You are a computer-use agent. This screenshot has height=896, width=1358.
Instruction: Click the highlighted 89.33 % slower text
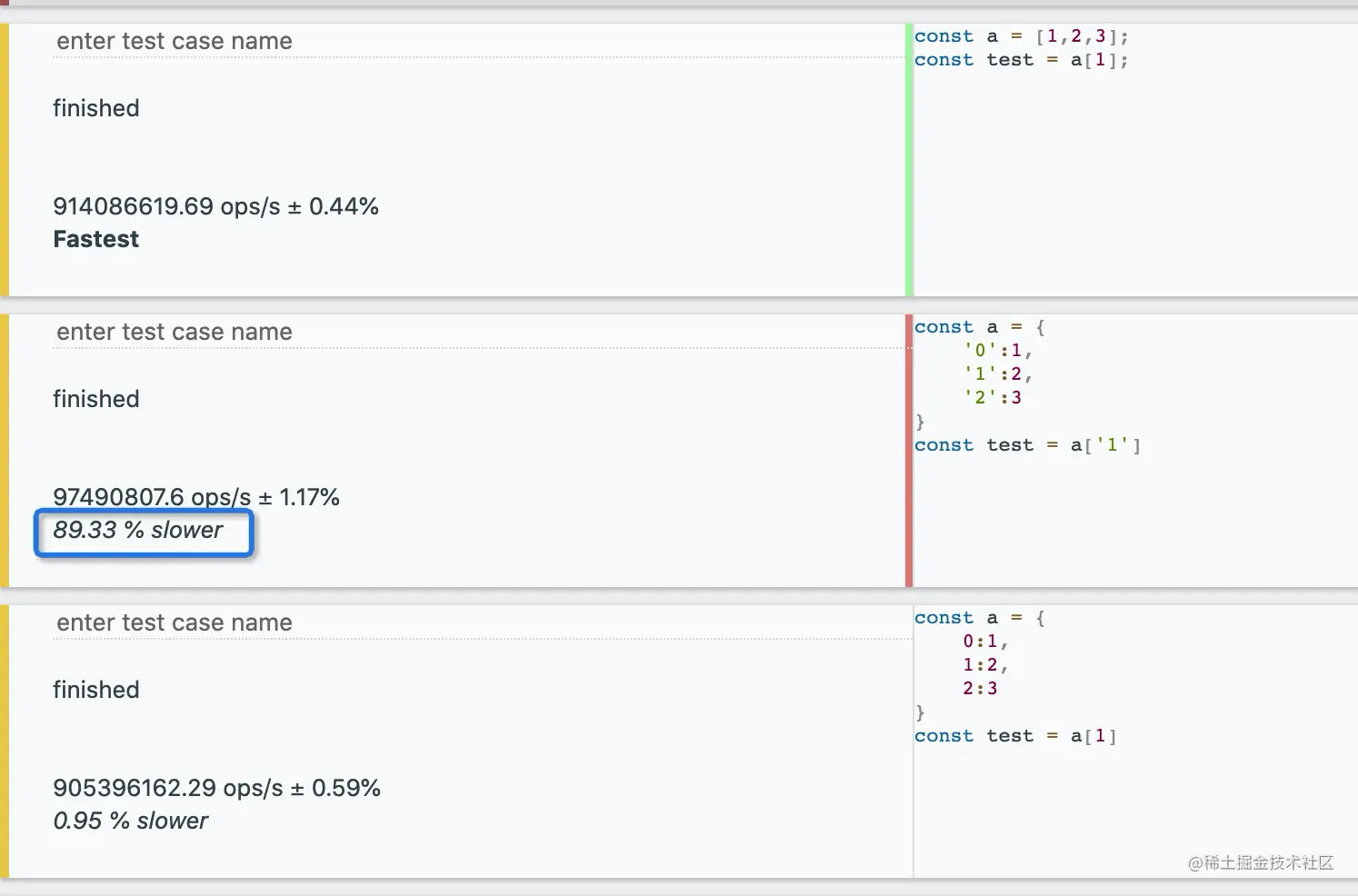click(138, 531)
